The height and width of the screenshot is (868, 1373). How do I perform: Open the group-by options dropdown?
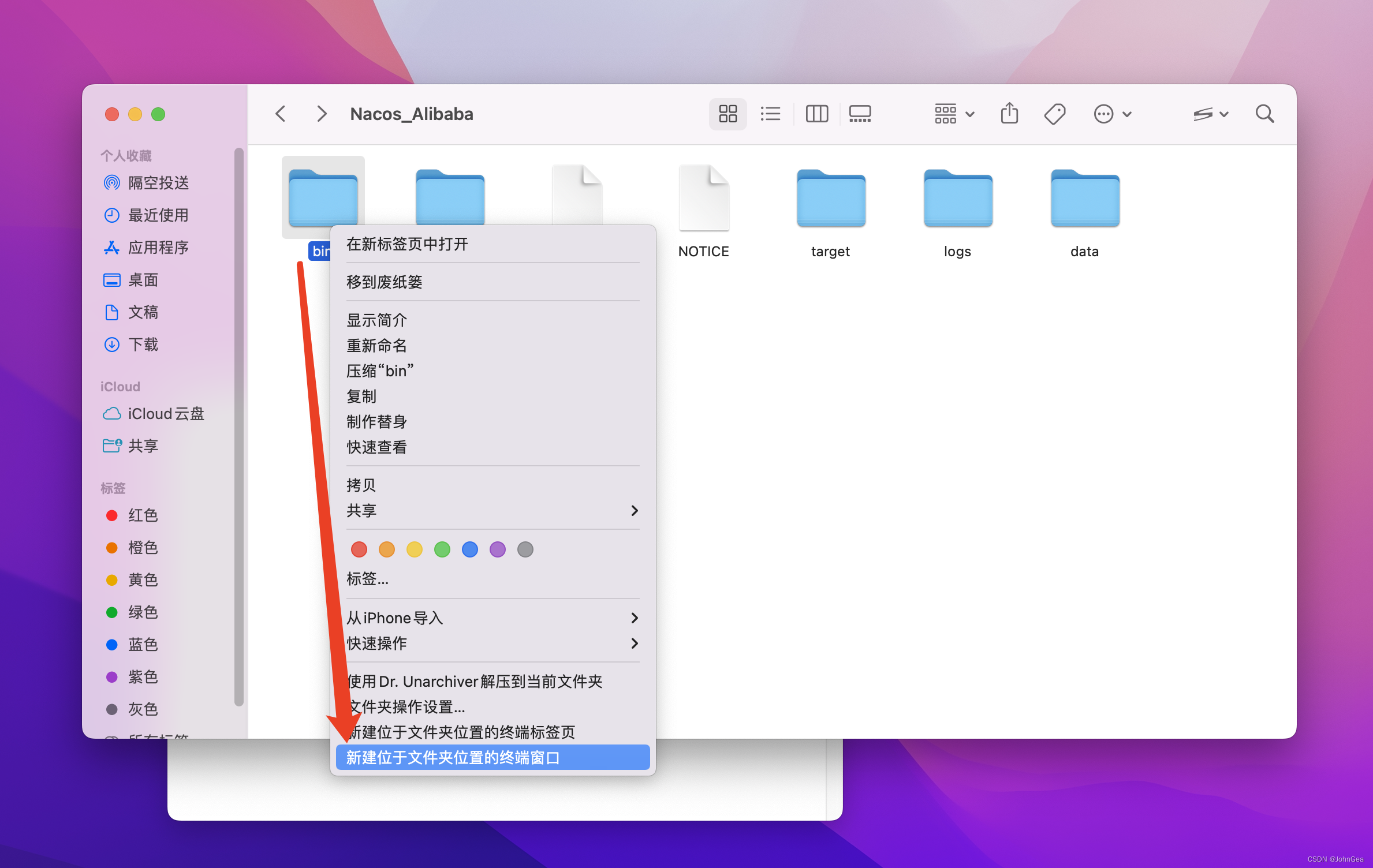(x=954, y=114)
